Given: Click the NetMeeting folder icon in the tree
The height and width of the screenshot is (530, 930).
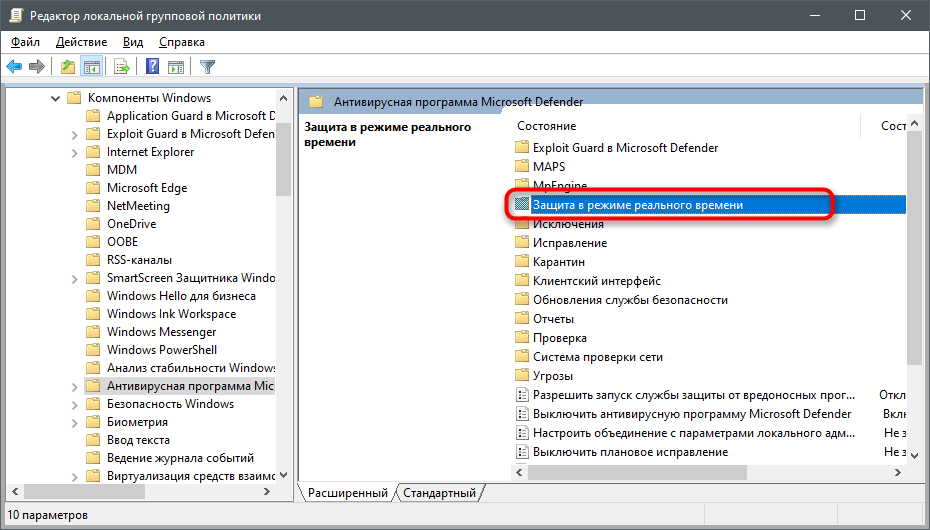Looking at the screenshot, I should pyautogui.click(x=93, y=206).
